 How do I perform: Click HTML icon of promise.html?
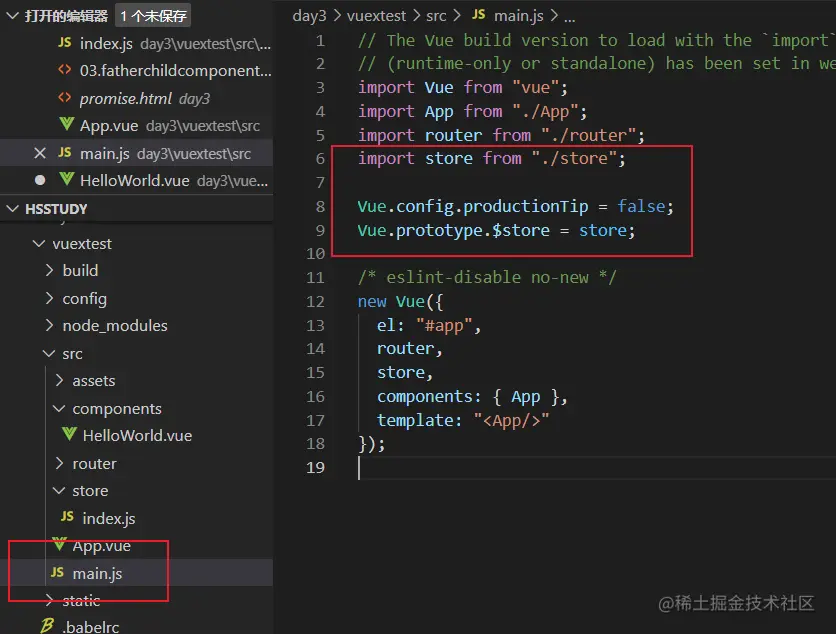coord(65,98)
